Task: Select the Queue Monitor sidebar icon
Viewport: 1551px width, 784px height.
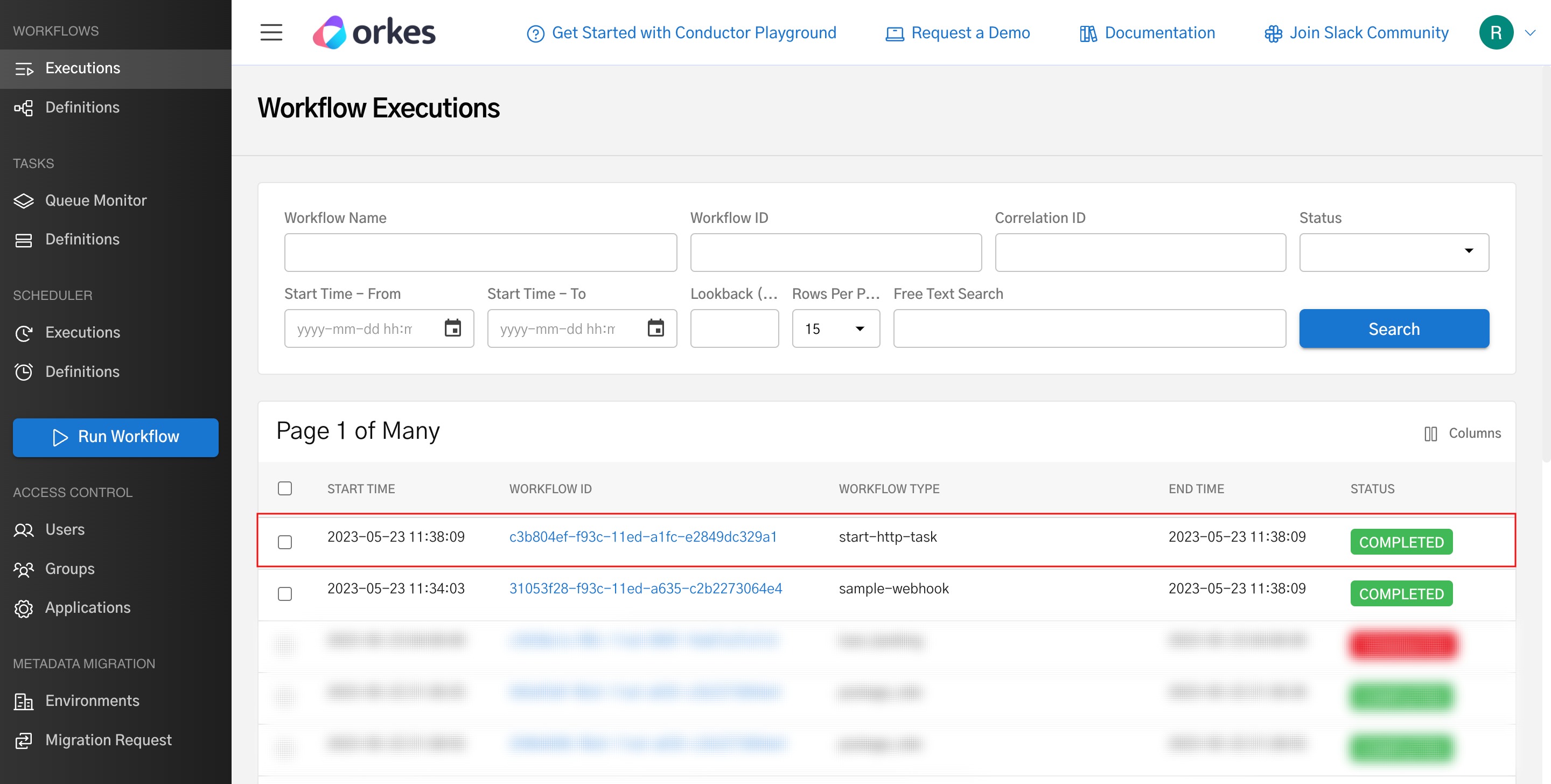Action: [x=24, y=200]
